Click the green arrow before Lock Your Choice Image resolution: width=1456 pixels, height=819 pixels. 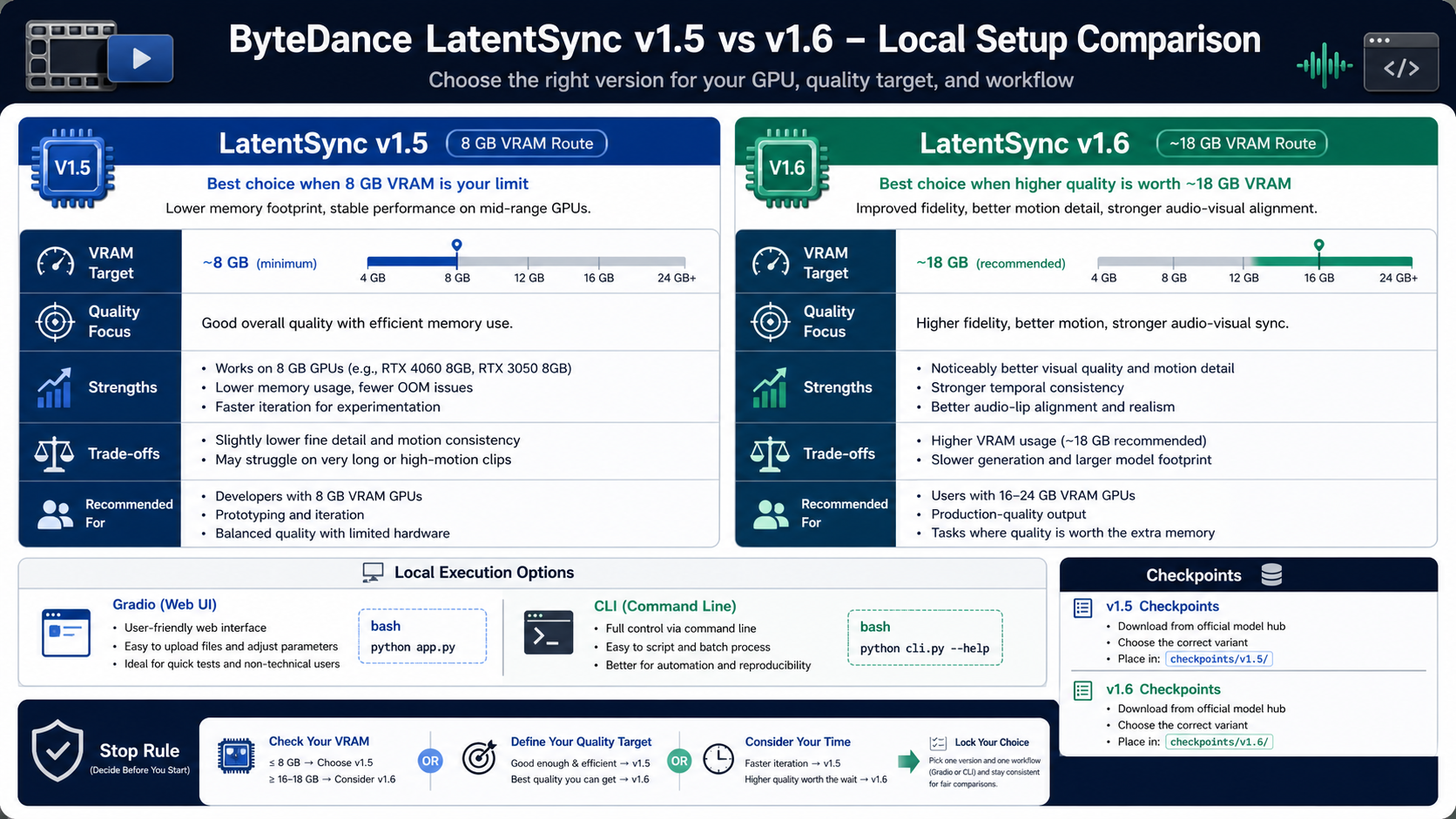click(908, 761)
